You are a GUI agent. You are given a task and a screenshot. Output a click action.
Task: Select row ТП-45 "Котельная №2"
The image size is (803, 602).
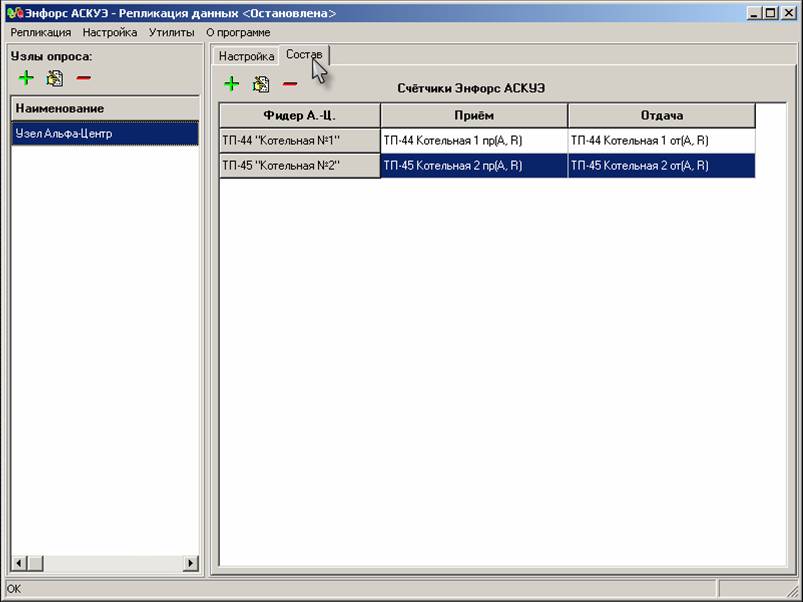click(x=300, y=165)
